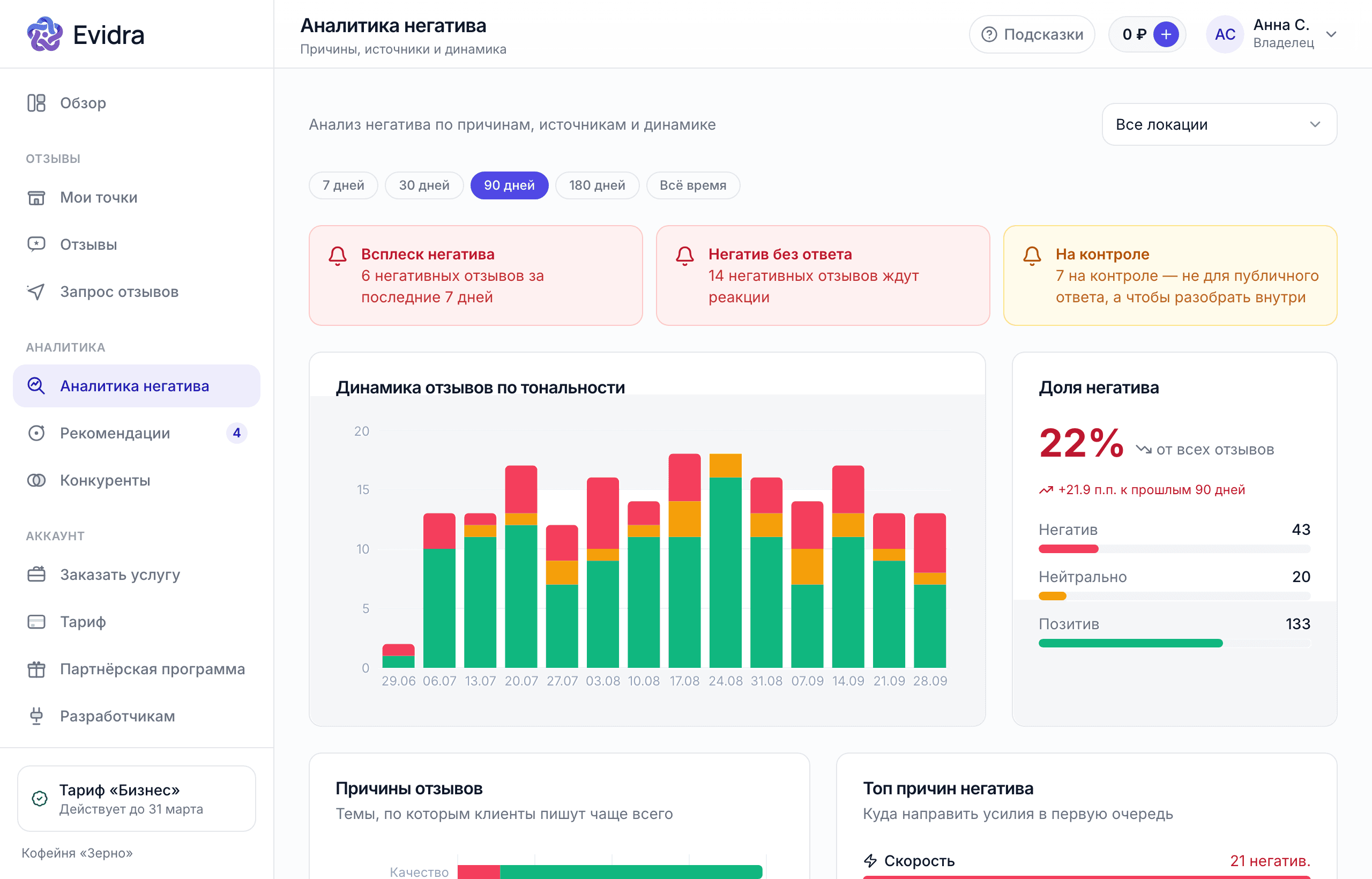Screen dimensions: 1372x879
Task: Click the Подсказки button
Action: click(x=1032, y=34)
